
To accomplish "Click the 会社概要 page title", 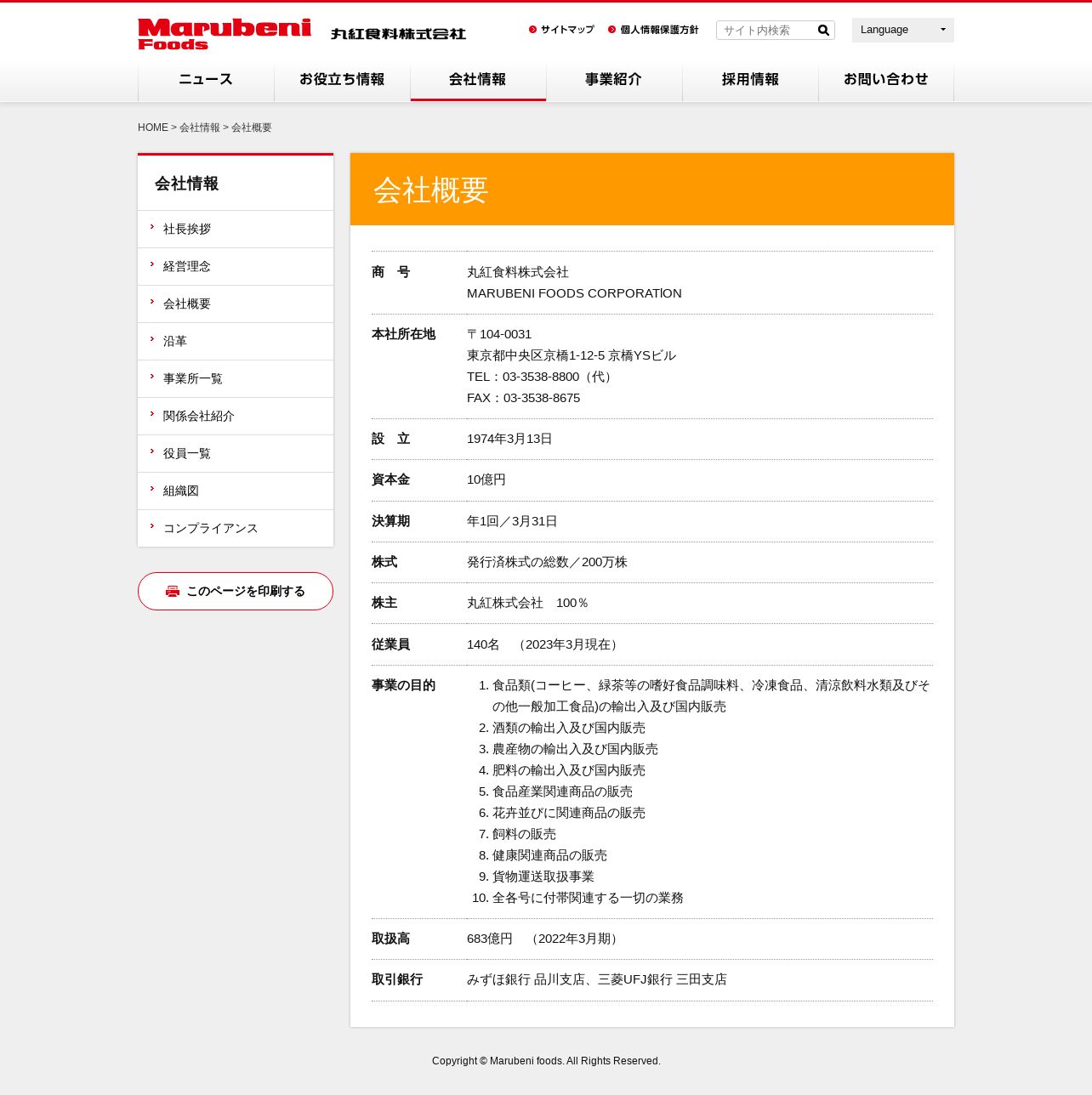I will click(x=431, y=190).
